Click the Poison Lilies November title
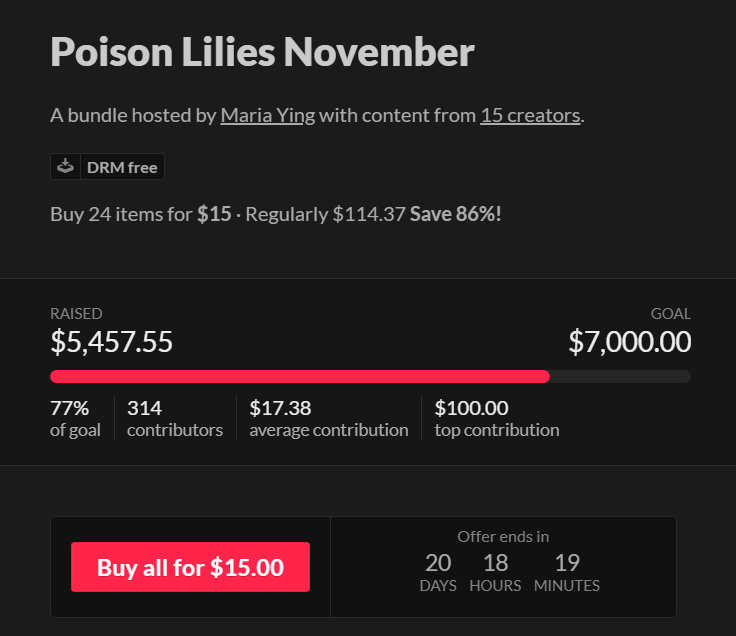The width and height of the screenshot is (736, 636). point(262,52)
